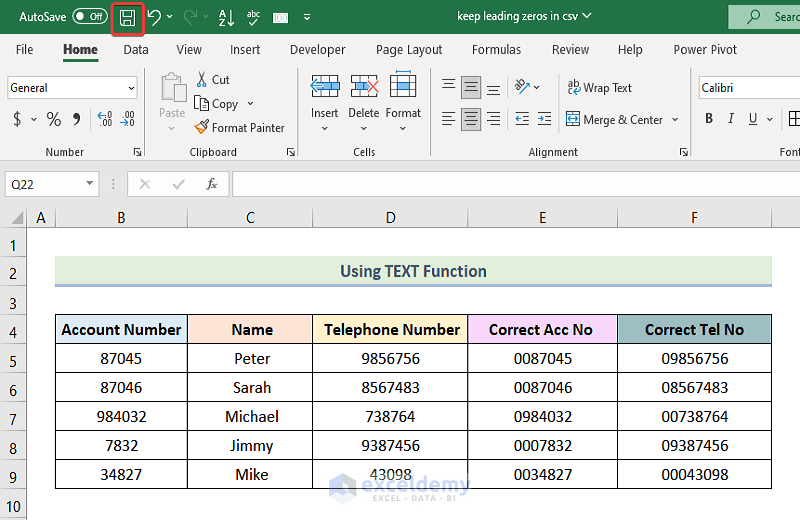Click Format cells icon
This screenshot has height=520, width=800.
403,85
